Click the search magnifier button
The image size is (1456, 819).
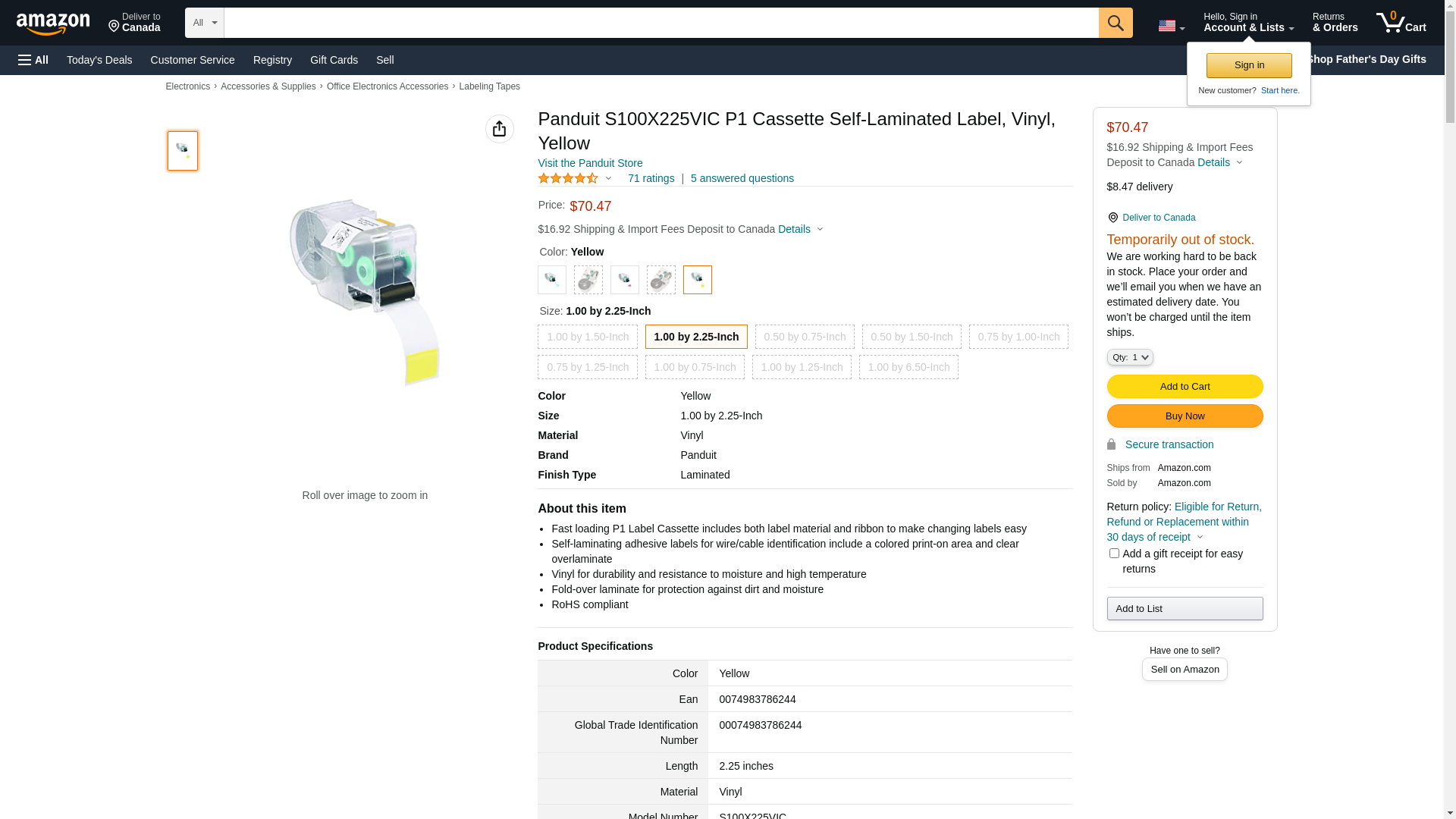click(1116, 23)
